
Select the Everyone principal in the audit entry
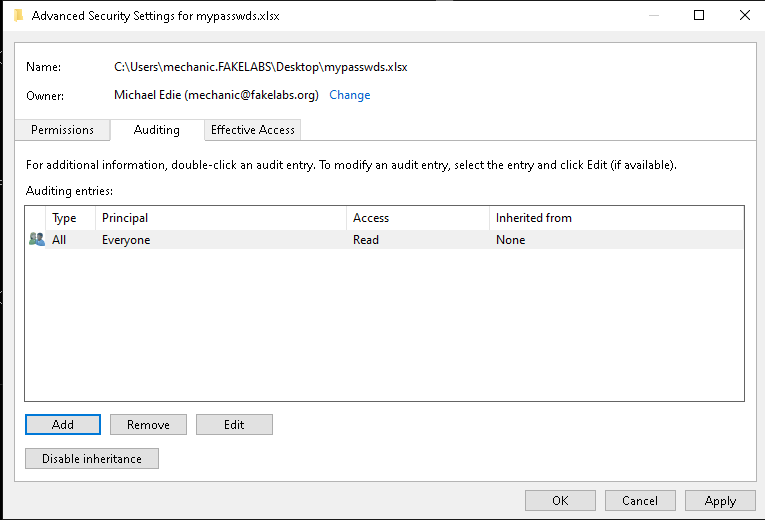pyautogui.click(x=126, y=240)
